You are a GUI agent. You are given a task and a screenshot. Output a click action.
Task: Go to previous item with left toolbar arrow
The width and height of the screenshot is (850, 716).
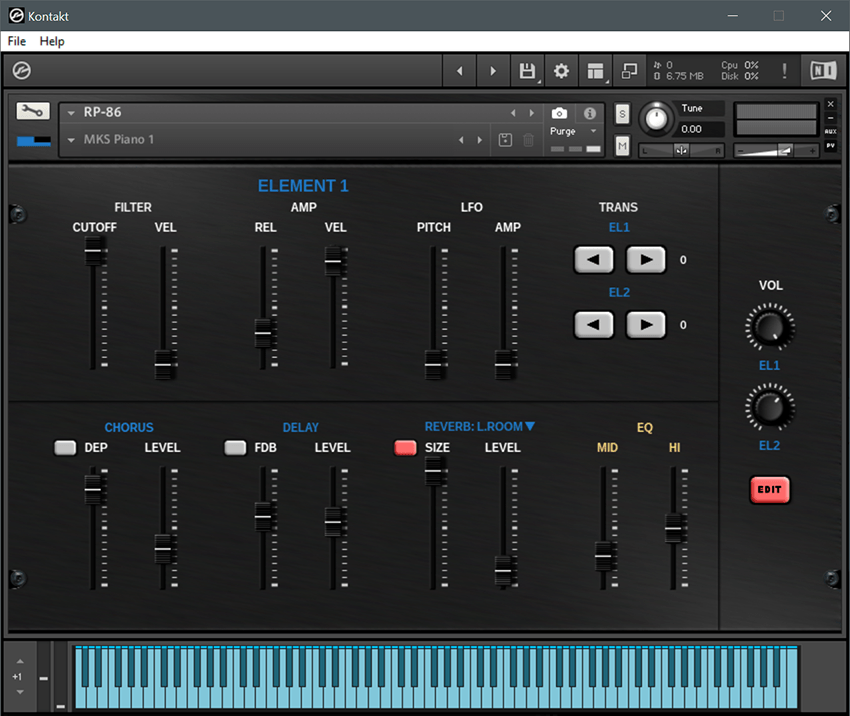[x=460, y=71]
